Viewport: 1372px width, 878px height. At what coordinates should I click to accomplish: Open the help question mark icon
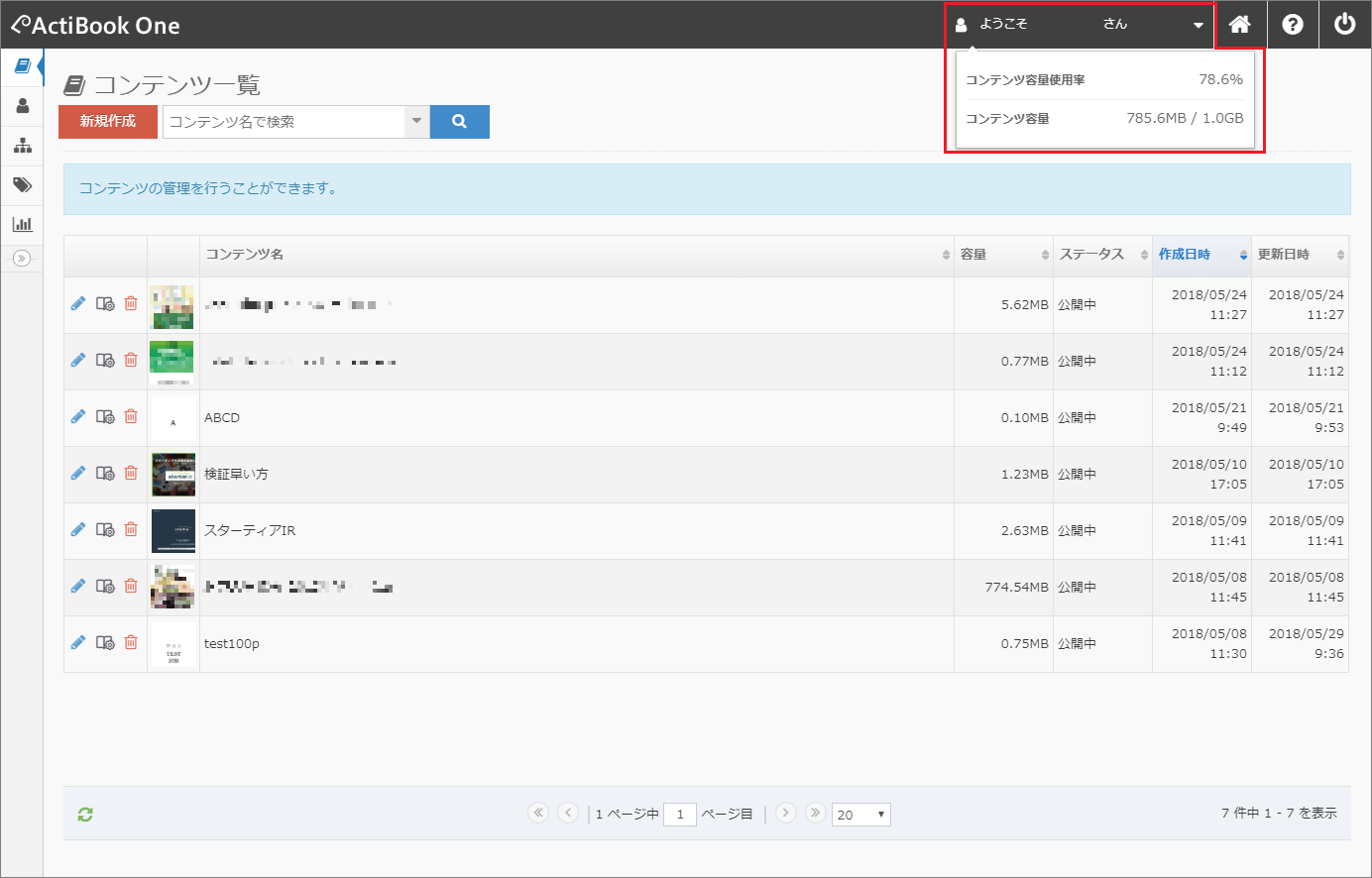[1293, 25]
